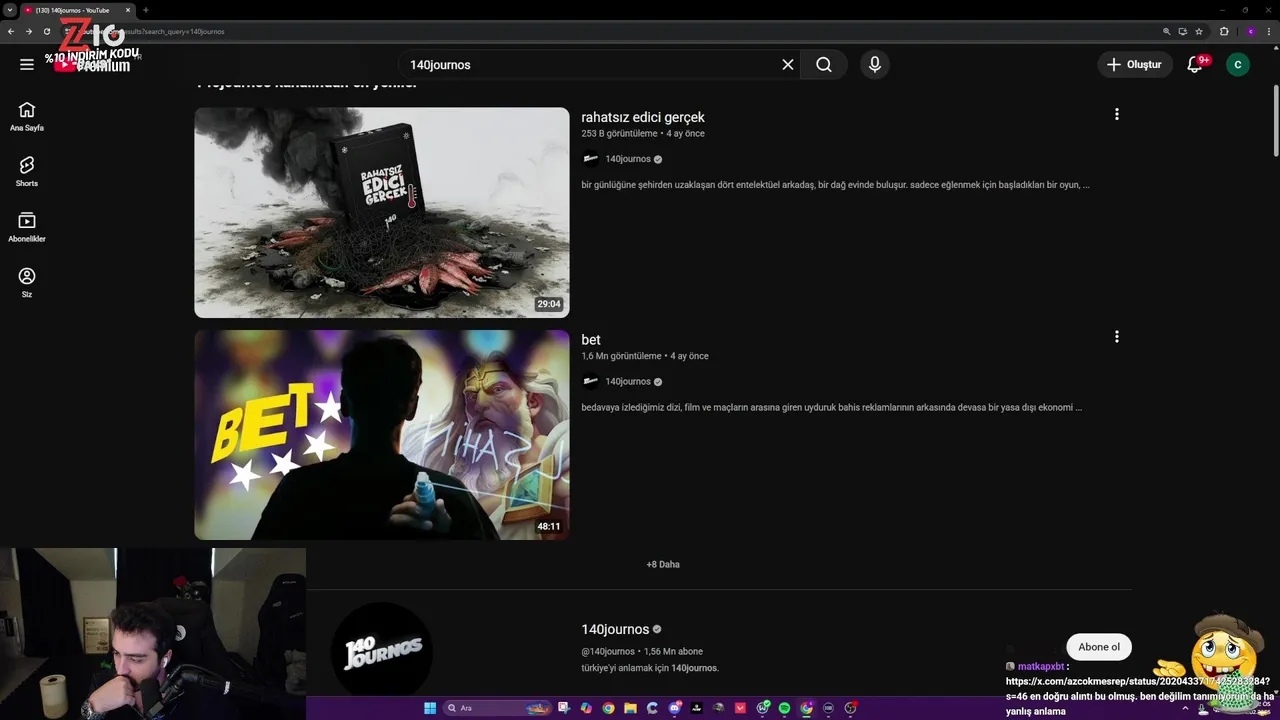Click channel icon beside bet video
1280x720 pixels.
590,381
